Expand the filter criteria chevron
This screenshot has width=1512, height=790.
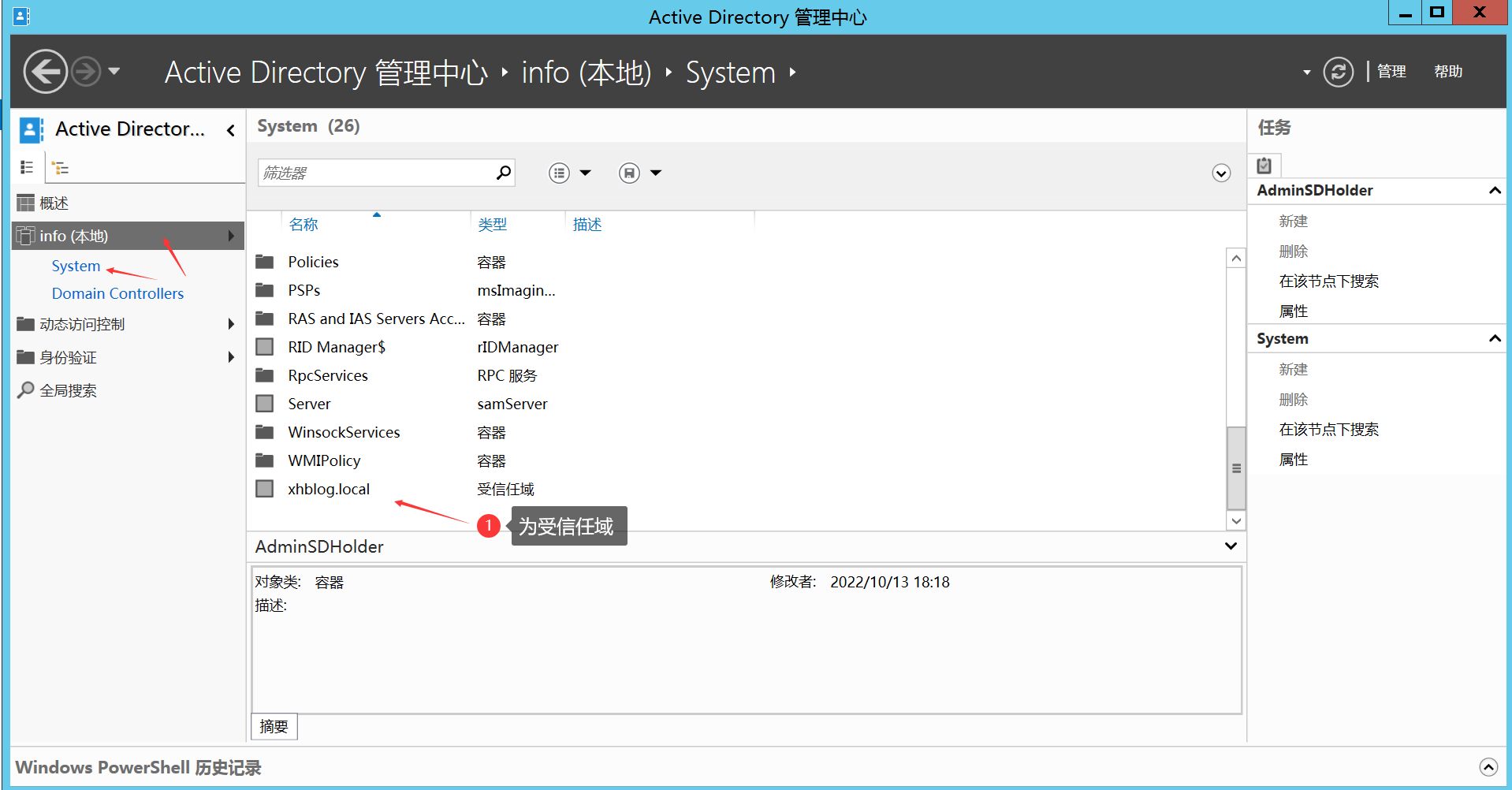[1221, 173]
